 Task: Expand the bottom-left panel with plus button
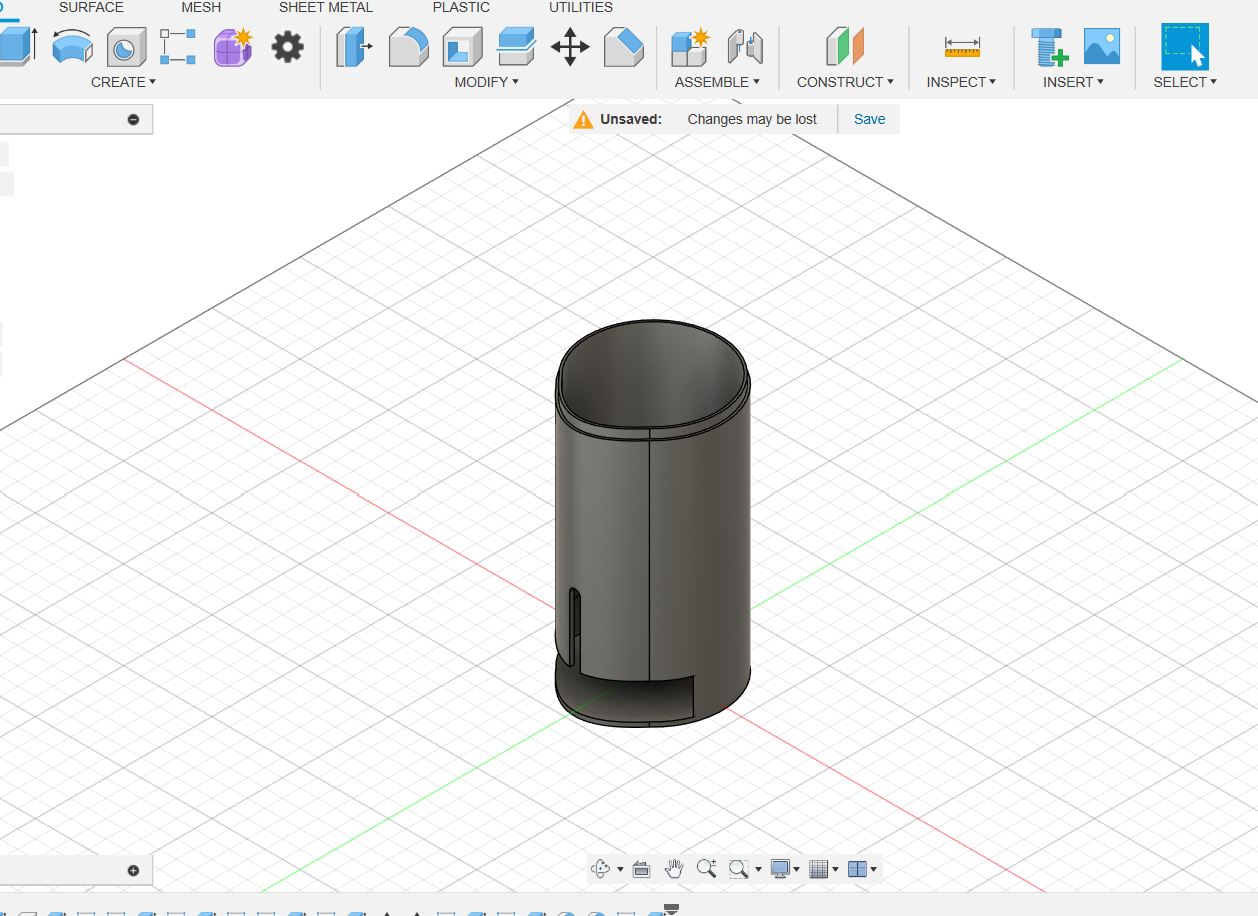click(133, 870)
